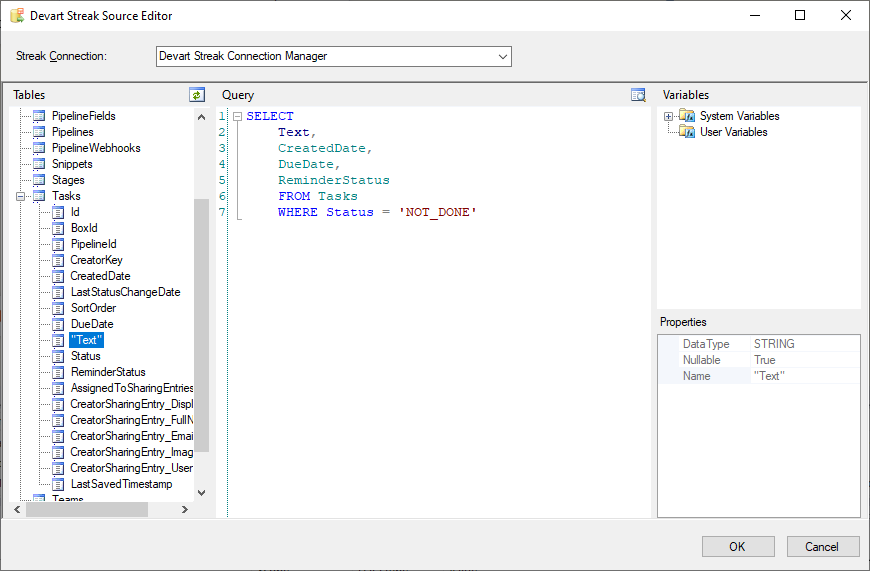Select the Status column in the tree

click(x=85, y=356)
